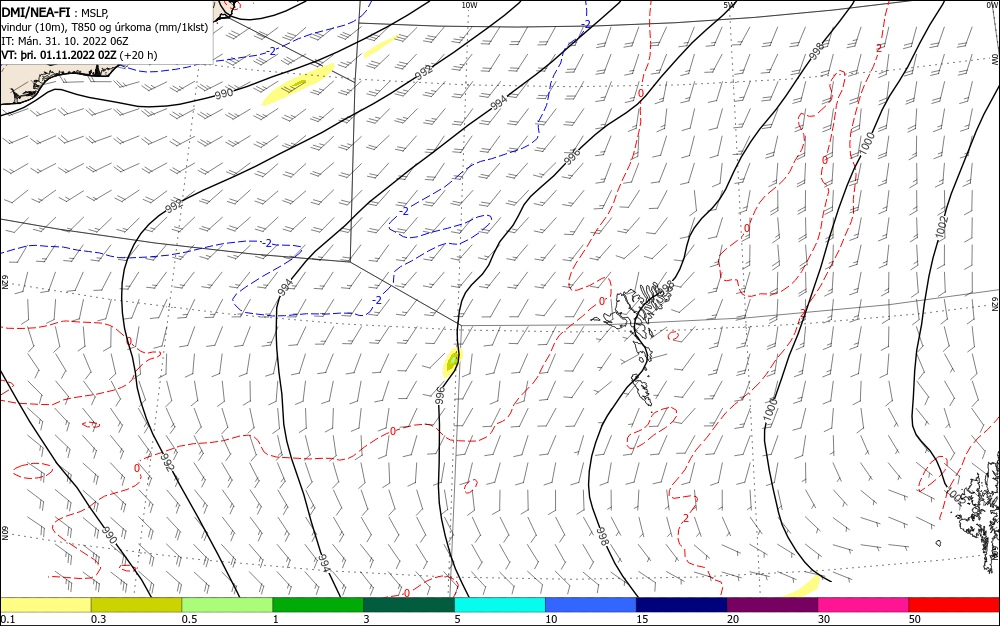Click the '1002' isobar label
1000x626 pixels.
(941, 228)
